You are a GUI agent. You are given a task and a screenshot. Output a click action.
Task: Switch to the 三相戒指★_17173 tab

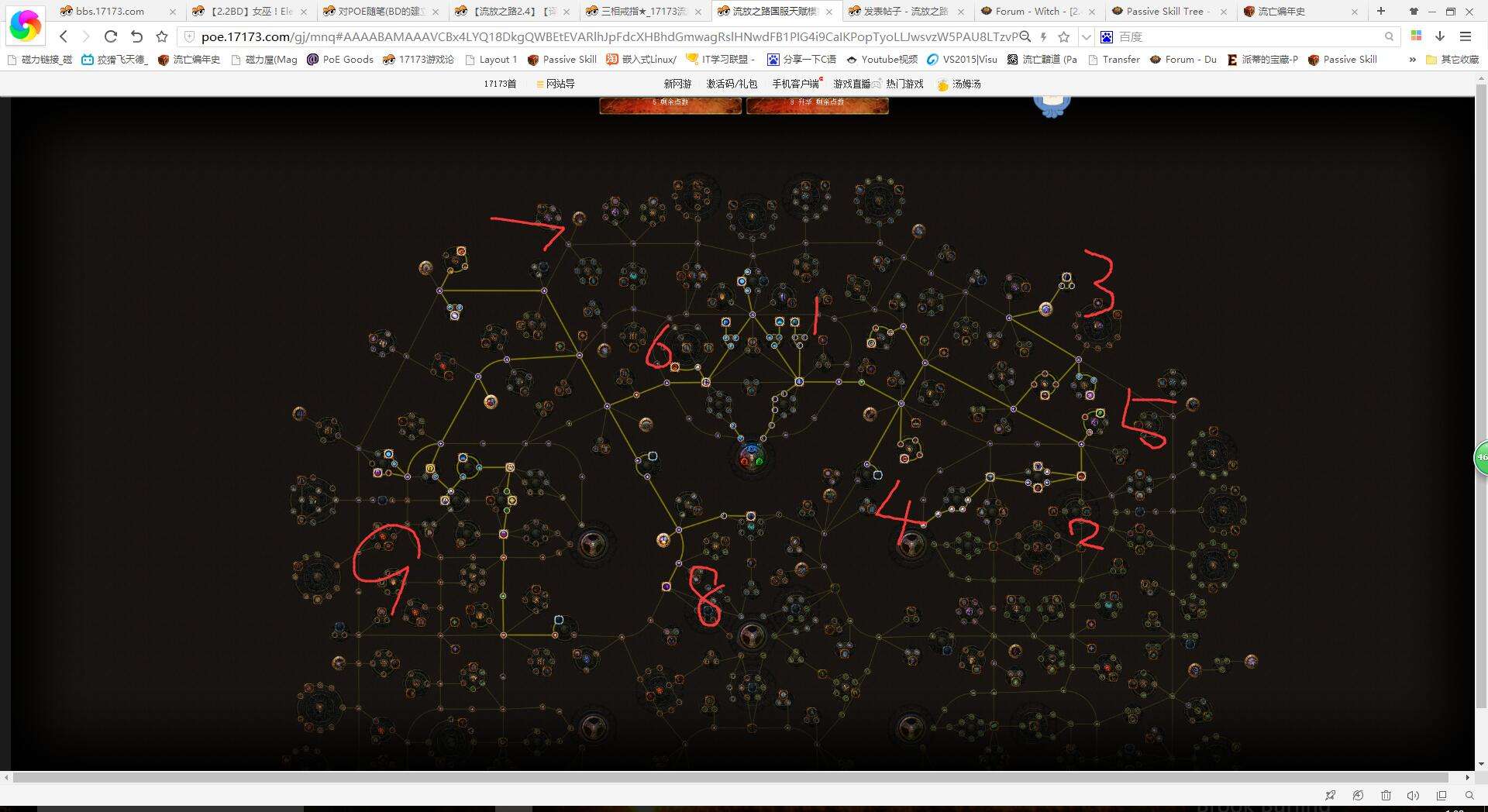pyautogui.click(x=645, y=11)
